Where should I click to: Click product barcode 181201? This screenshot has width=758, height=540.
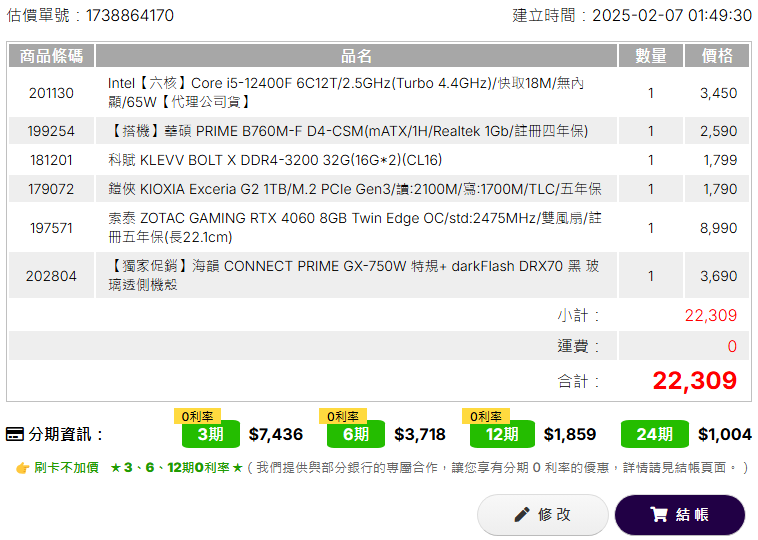51,160
